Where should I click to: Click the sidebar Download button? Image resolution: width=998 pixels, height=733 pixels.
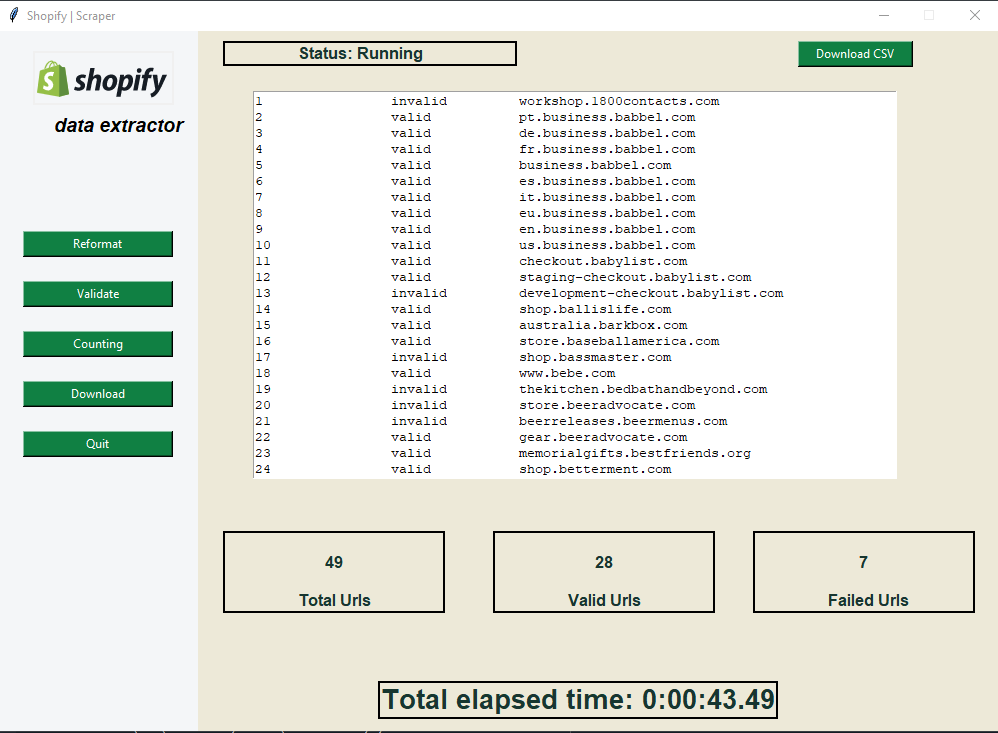(97, 394)
